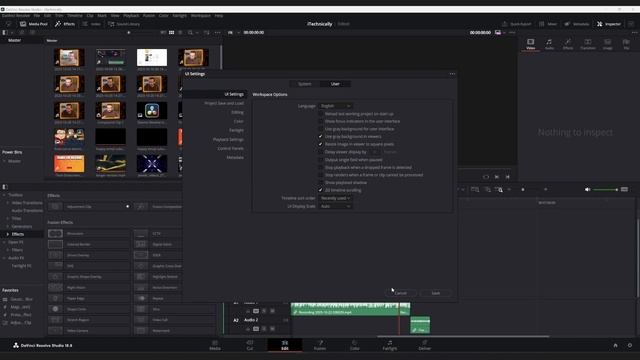Open the Playback menu
Screen dimensions: 640x360
(x=131, y=16)
